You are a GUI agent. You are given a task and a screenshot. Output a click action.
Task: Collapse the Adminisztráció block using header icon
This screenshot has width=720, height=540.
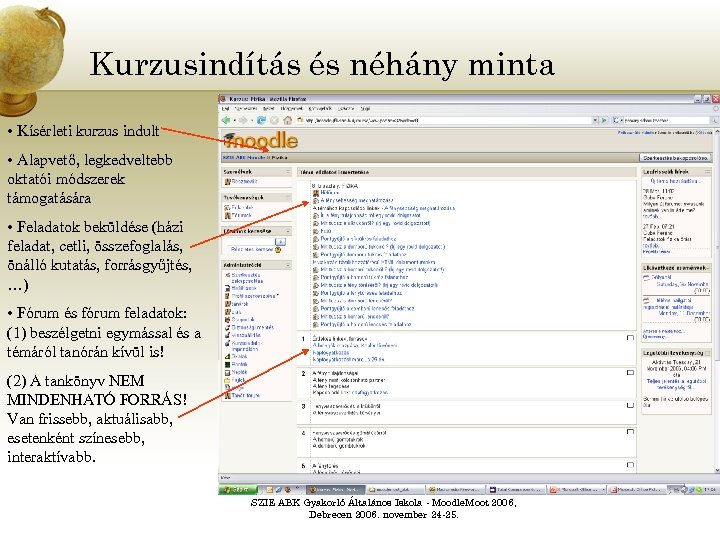(x=288, y=265)
